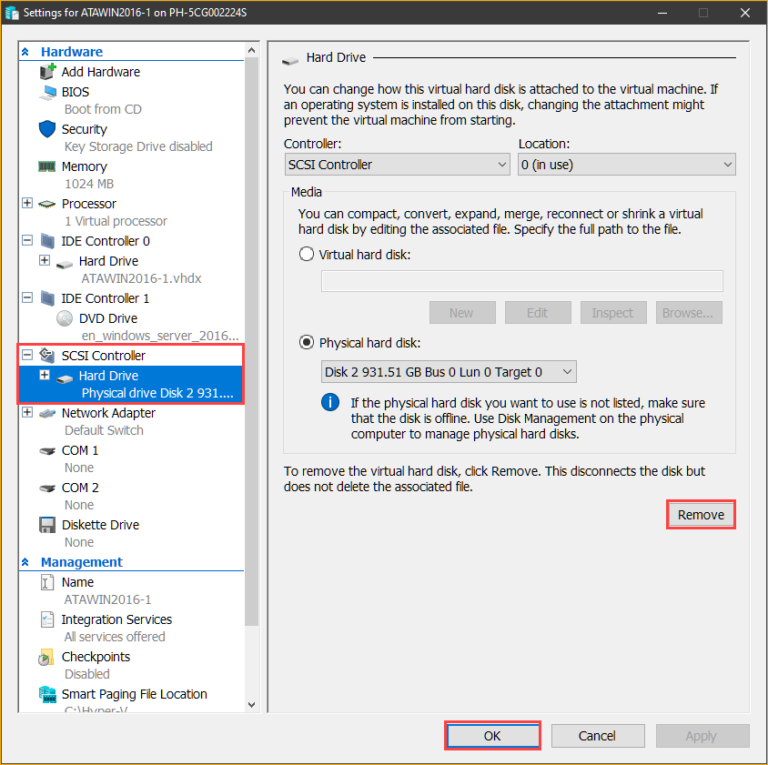Click the hard drive icon under IDE Controller 0
768x765 pixels.
pos(65,265)
